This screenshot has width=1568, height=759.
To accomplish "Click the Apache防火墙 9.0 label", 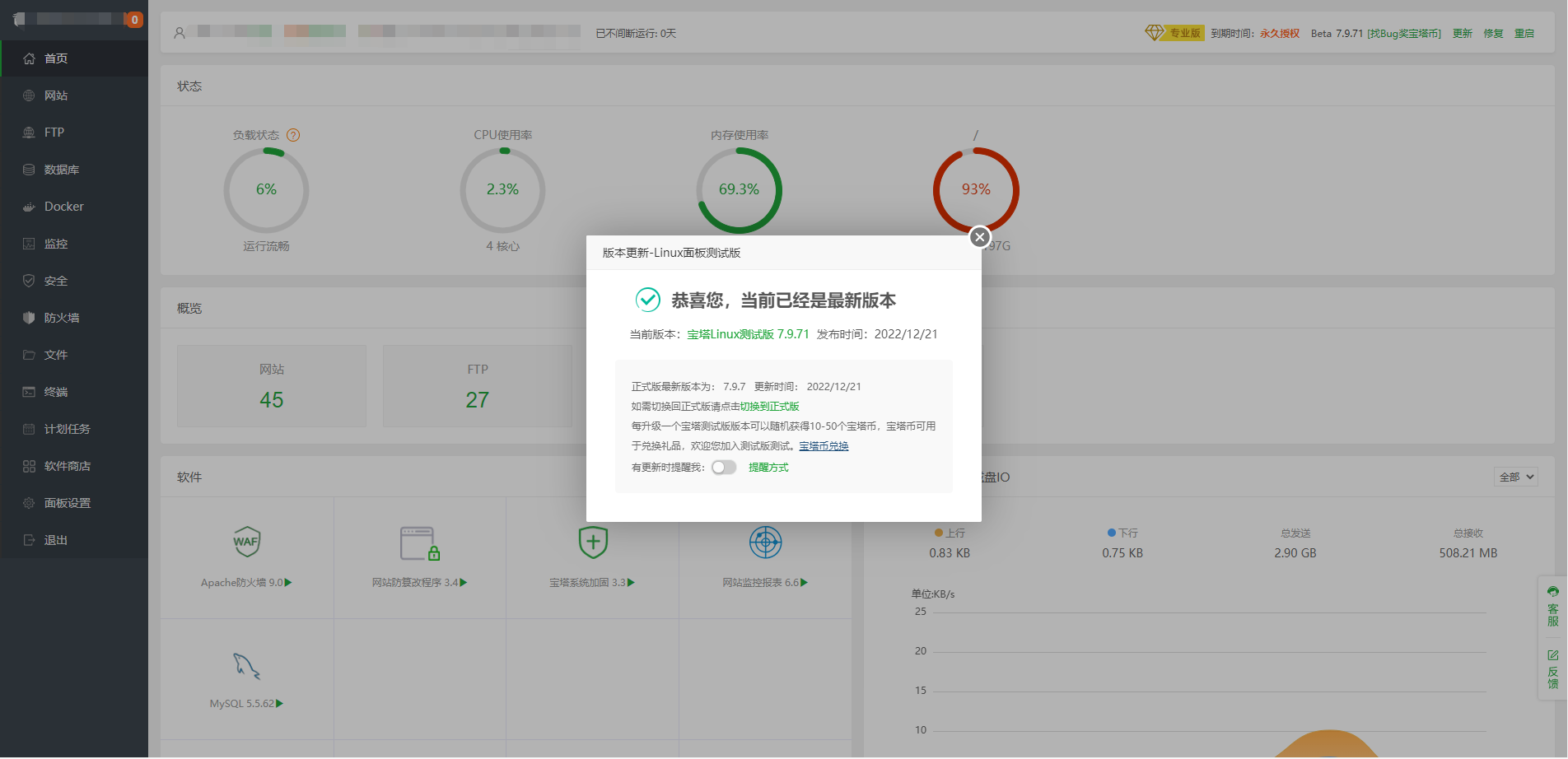I will coord(245,583).
